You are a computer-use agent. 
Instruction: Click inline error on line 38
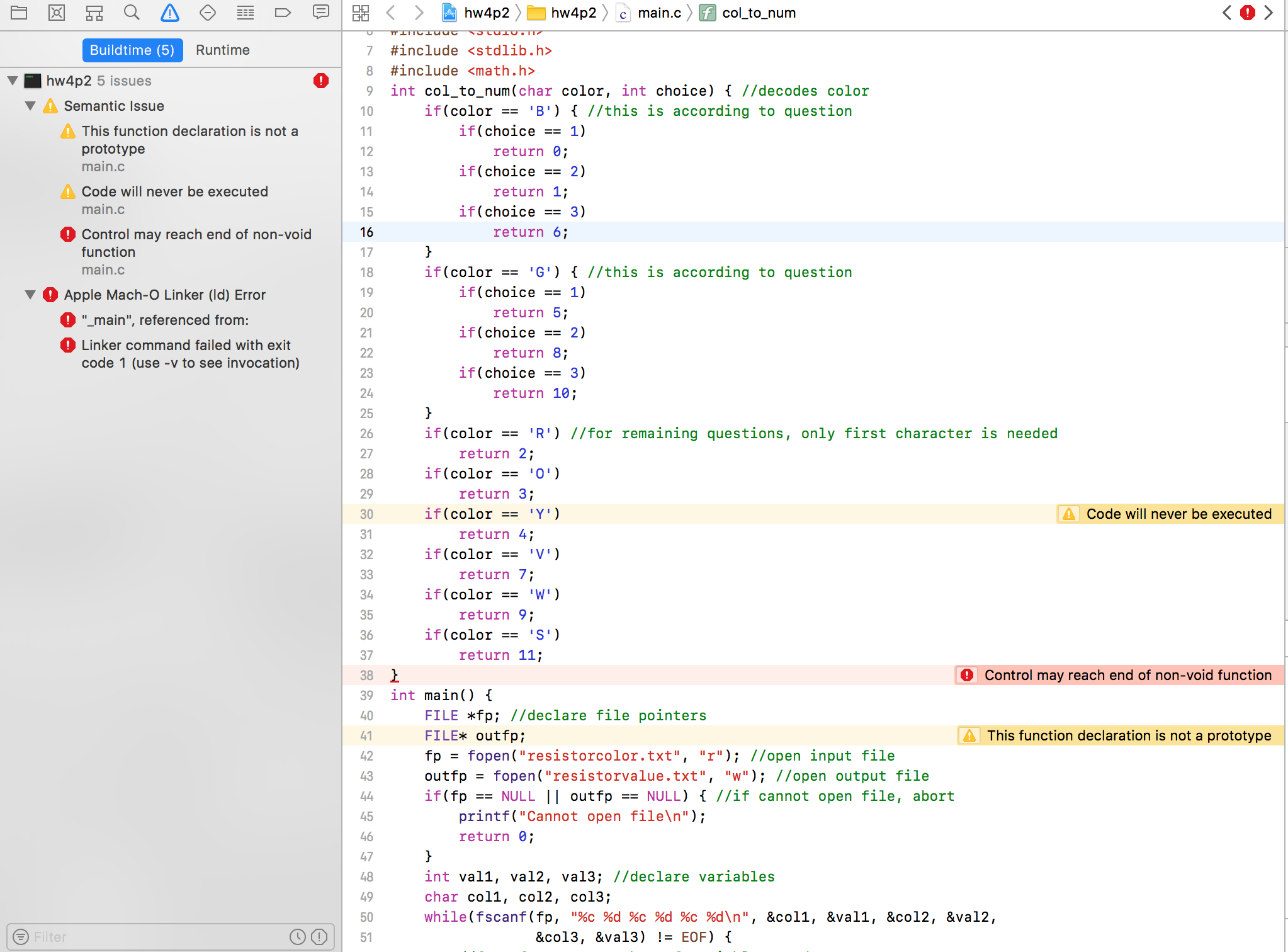point(1119,675)
